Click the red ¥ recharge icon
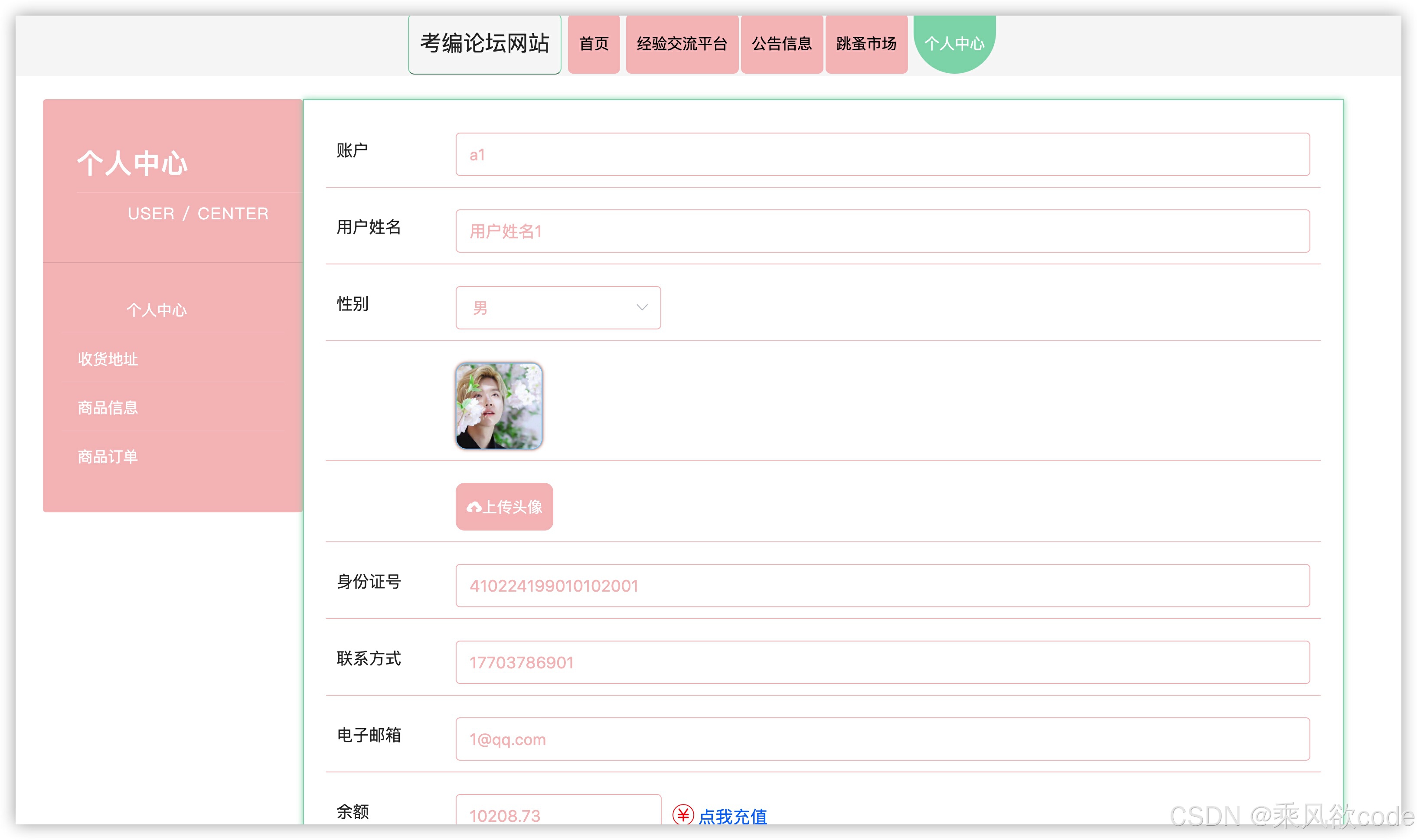This screenshot has height=840, width=1417. coord(683,815)
